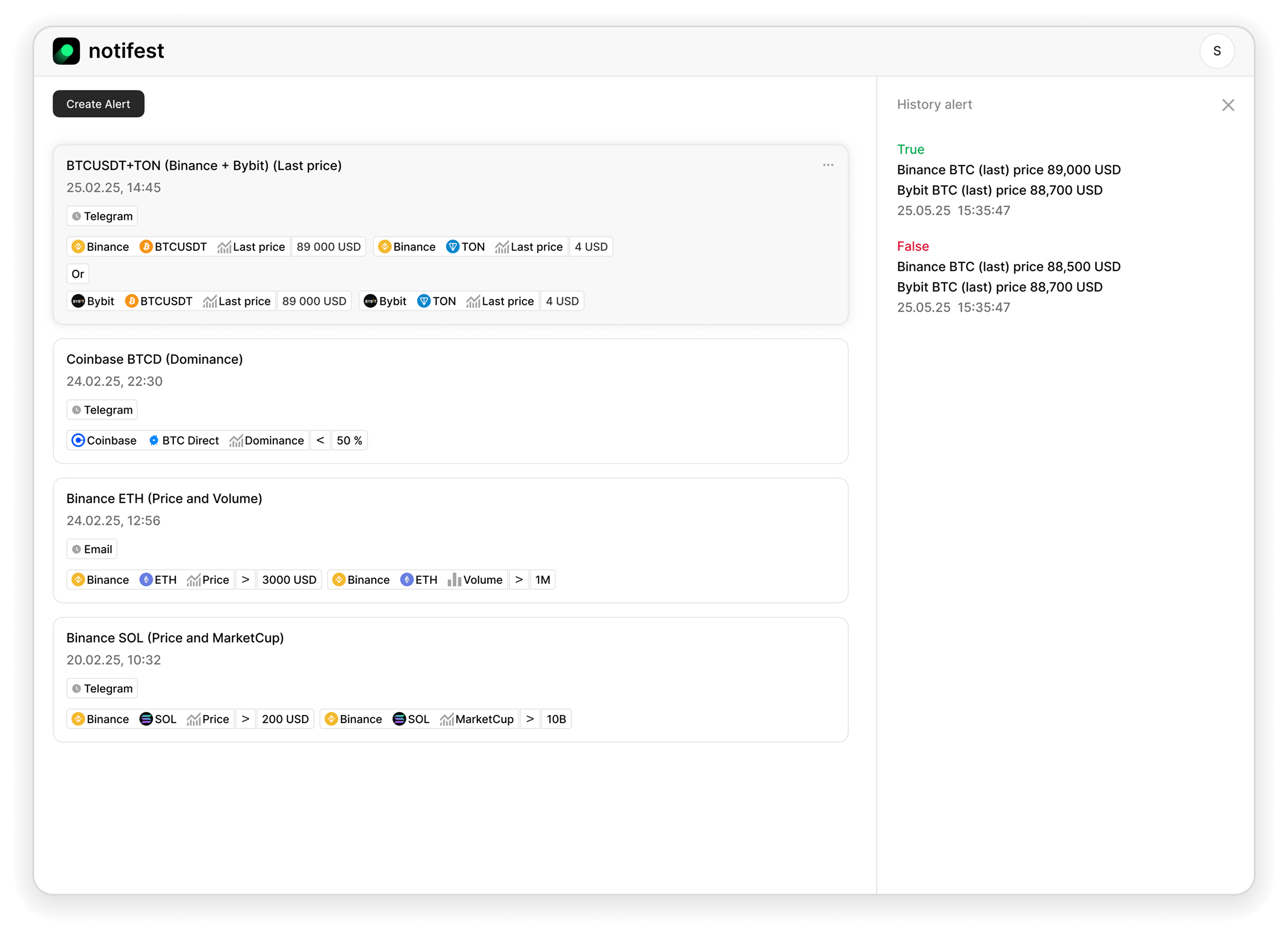Click the Dominance chart icon

coord(236,440)
